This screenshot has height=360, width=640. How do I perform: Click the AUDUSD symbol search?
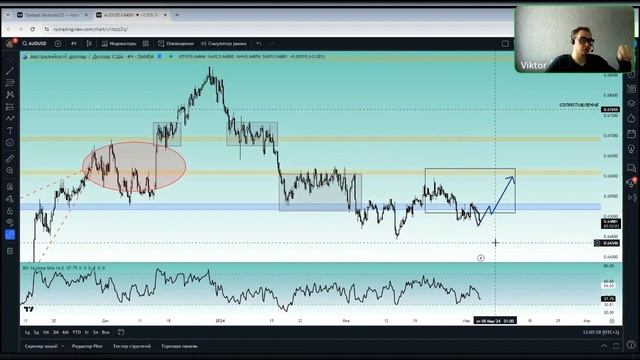[x=35, y=43]
